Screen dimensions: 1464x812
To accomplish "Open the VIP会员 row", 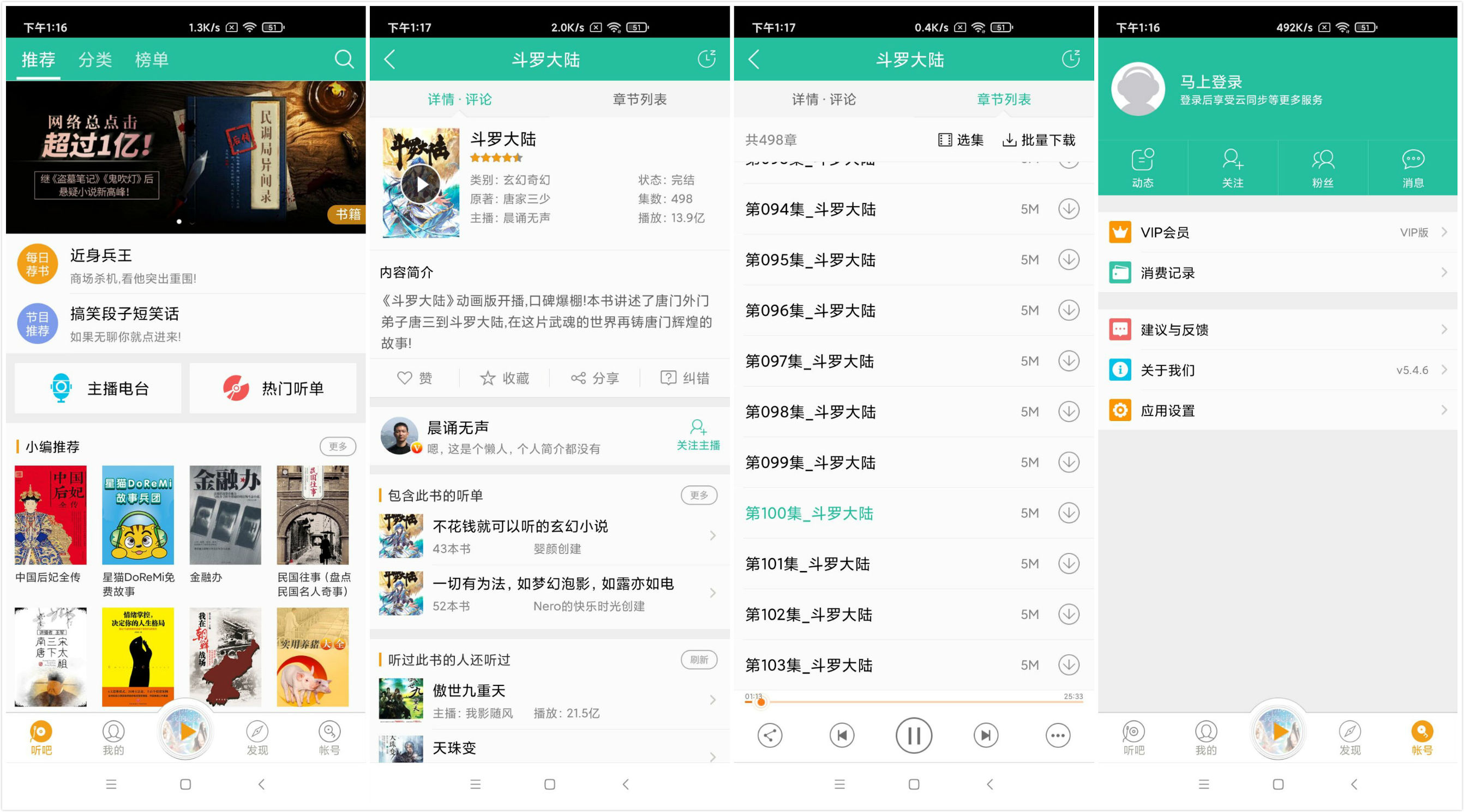I will click(x=1277, y=232).
